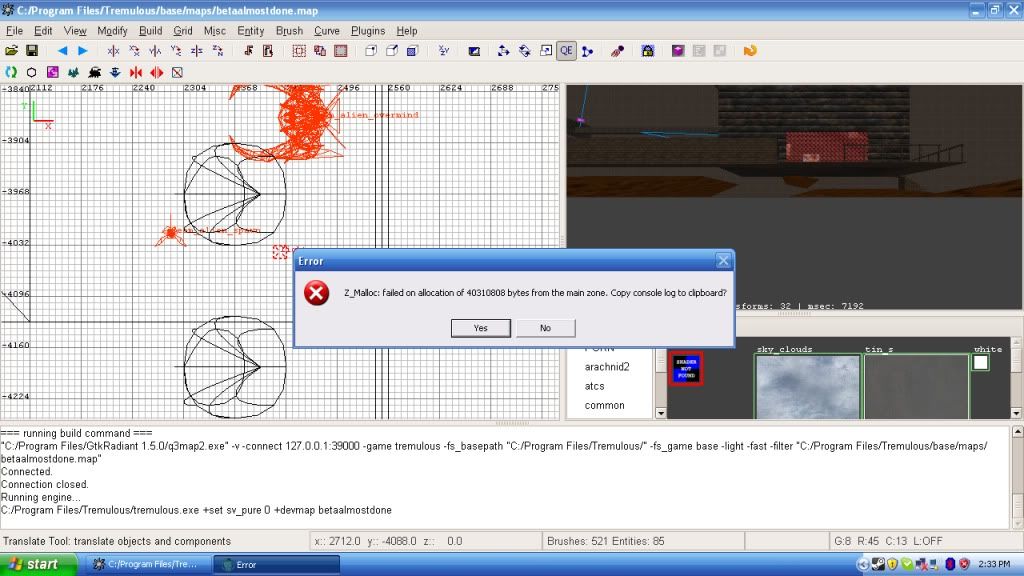Flip selection along the X axis
The height and width of the screenshot is (576, 1024).
click(113, 51)
